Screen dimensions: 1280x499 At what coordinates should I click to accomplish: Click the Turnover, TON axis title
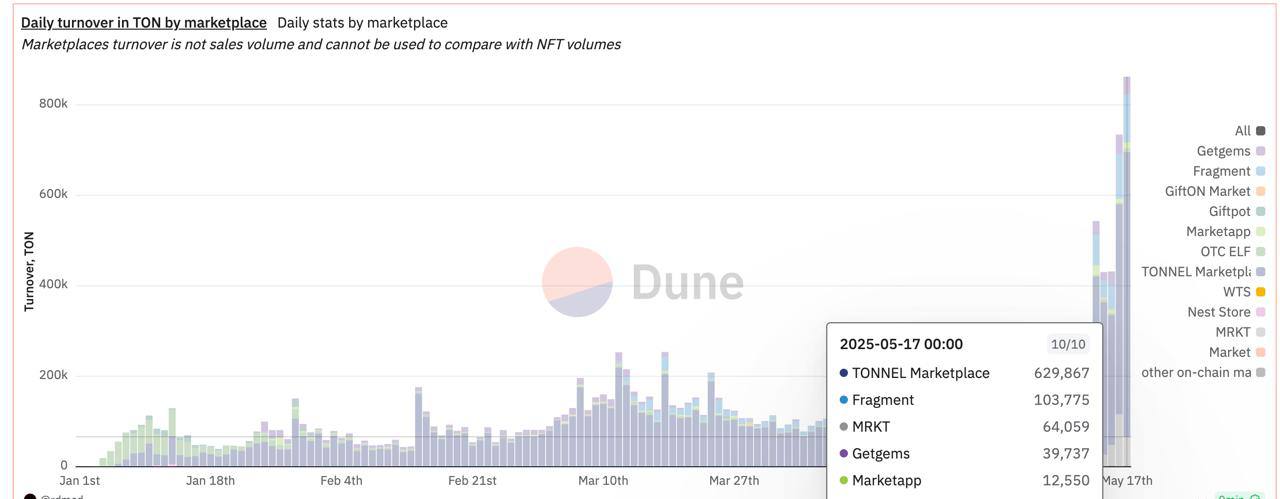pos(29,272)
